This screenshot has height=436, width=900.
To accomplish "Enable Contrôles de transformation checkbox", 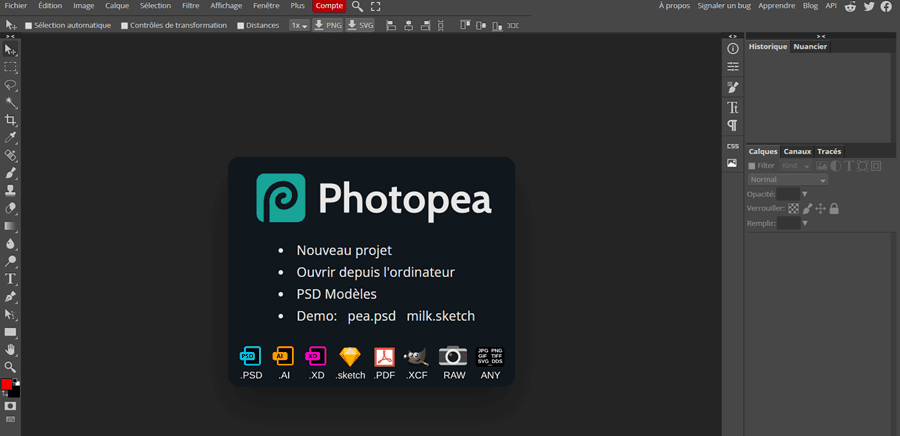I will point(125,26).
